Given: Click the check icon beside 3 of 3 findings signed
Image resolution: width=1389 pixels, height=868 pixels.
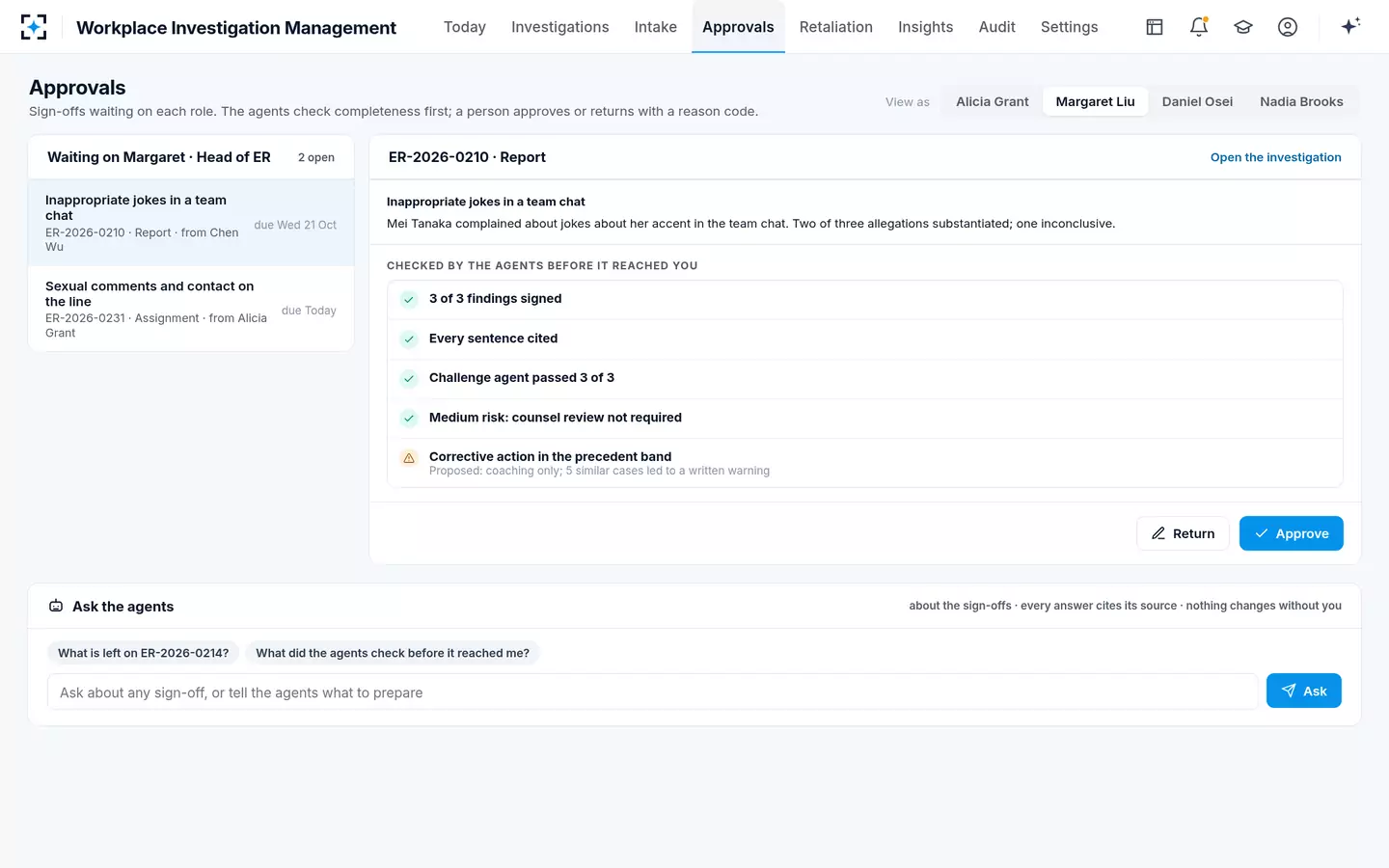Looking at the screenshot, I should point(409,299).
